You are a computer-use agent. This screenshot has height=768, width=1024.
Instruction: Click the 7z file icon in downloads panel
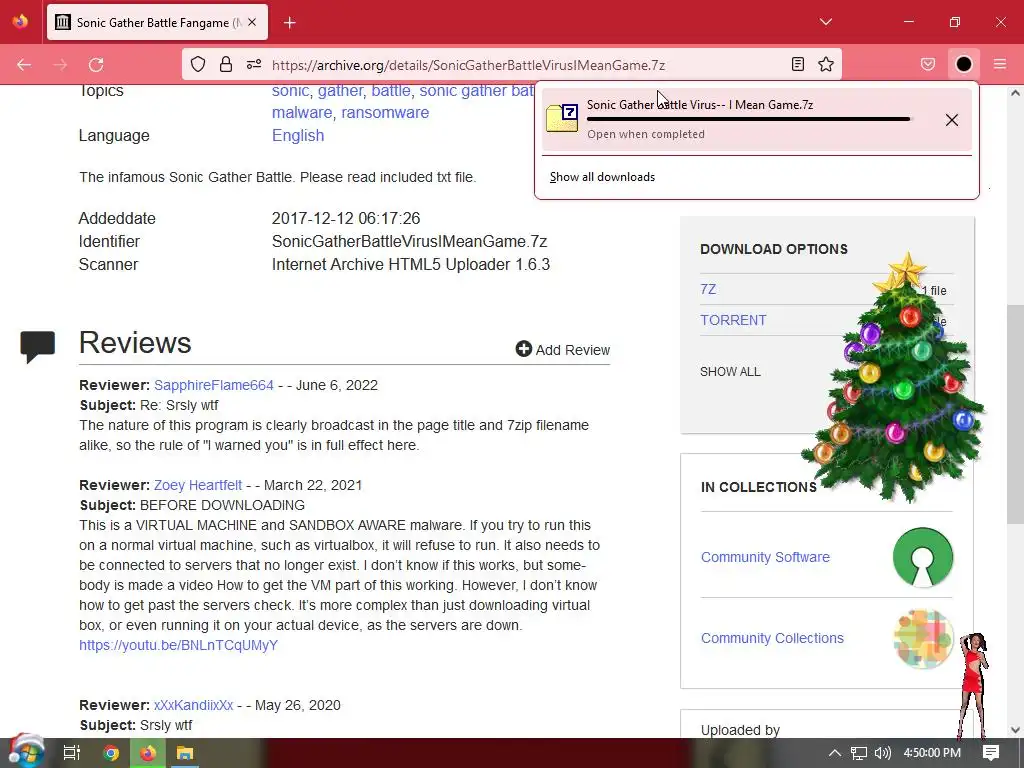point(562,118)
